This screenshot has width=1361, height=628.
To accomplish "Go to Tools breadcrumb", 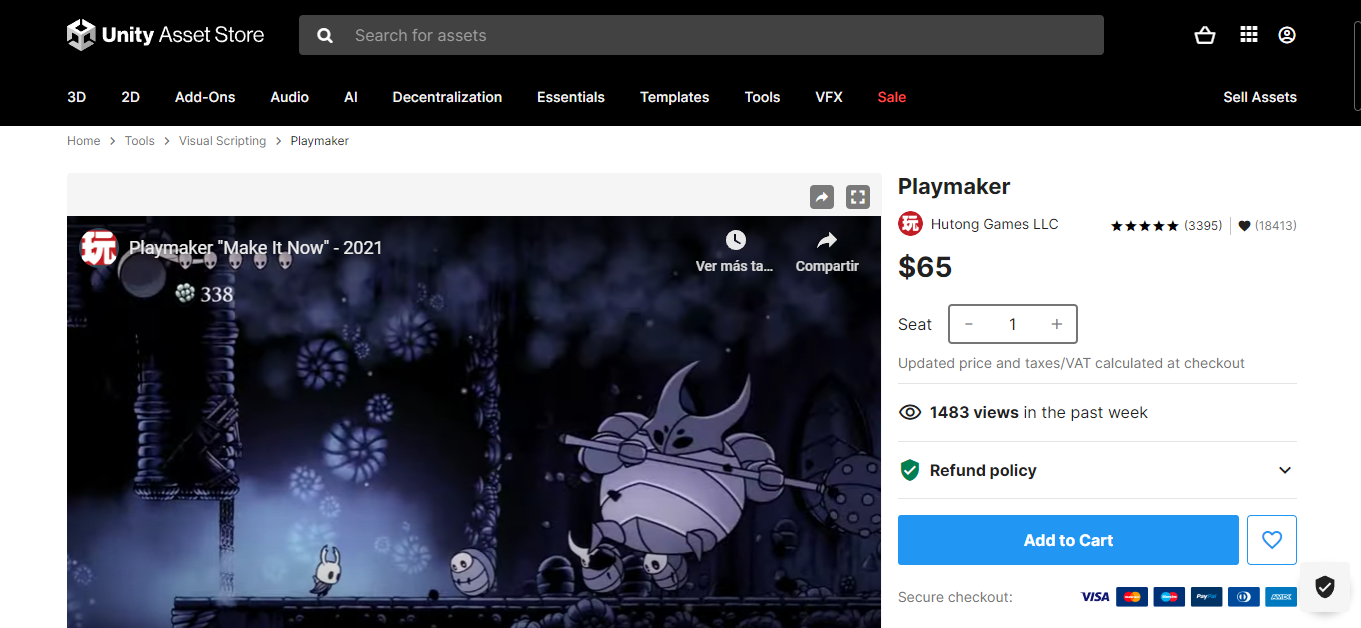I will [x=140, y=141].
